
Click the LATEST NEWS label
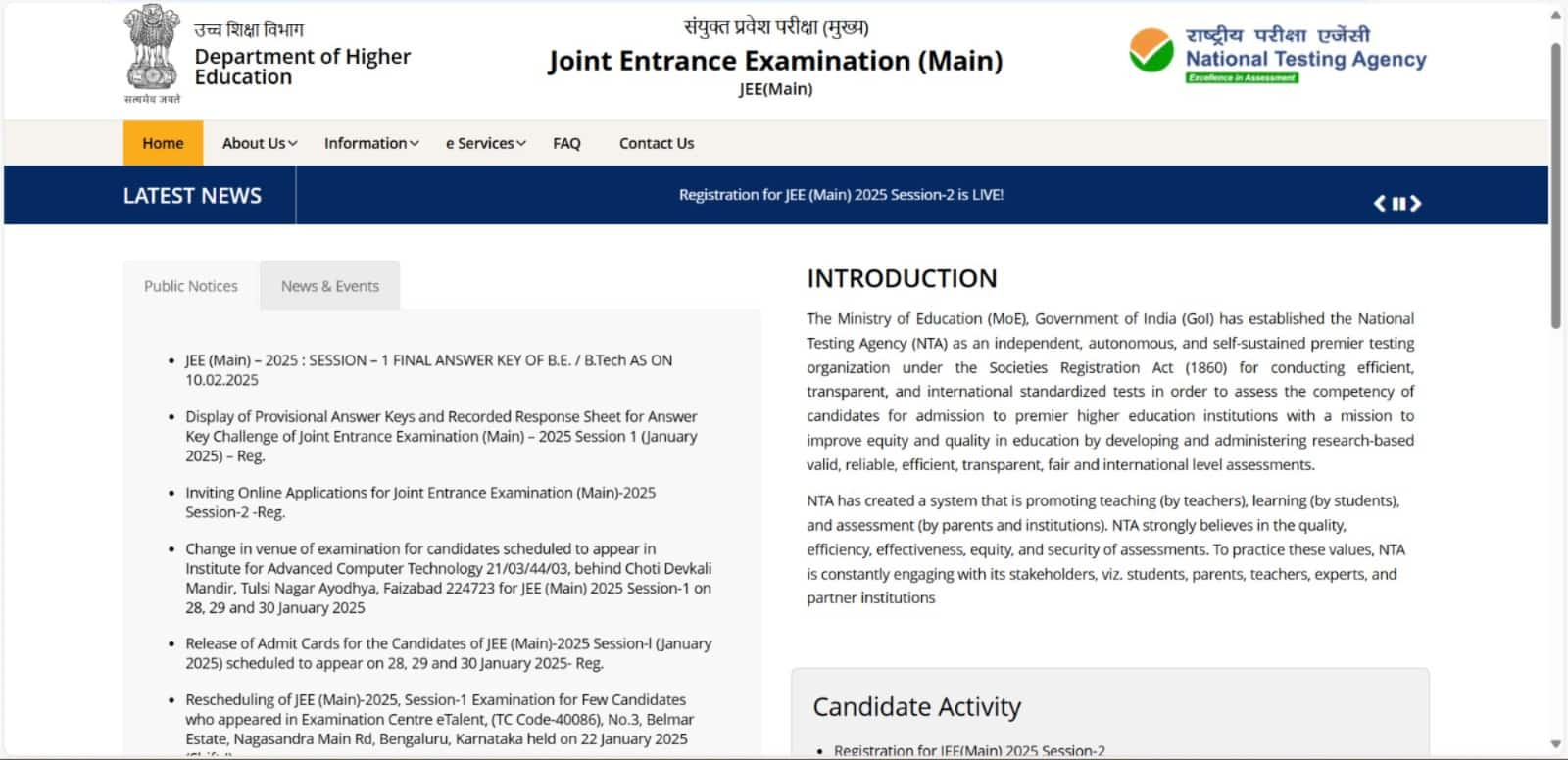click(192, 196)
